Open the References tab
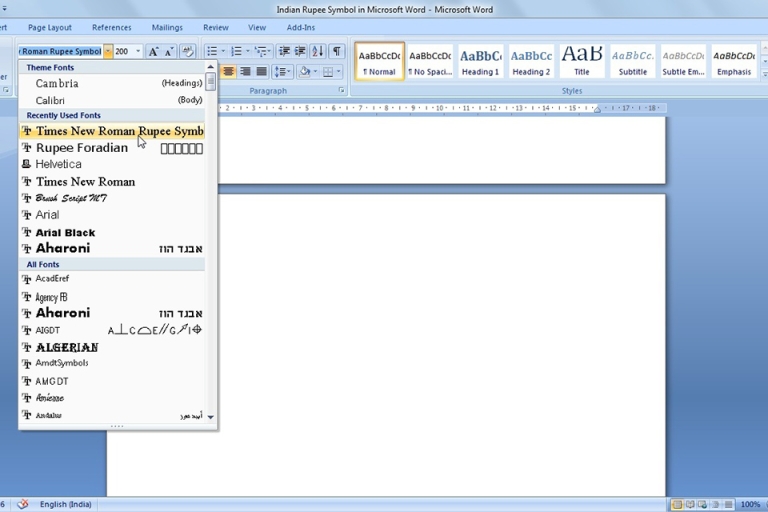768x512 pixels. [112, 27]
